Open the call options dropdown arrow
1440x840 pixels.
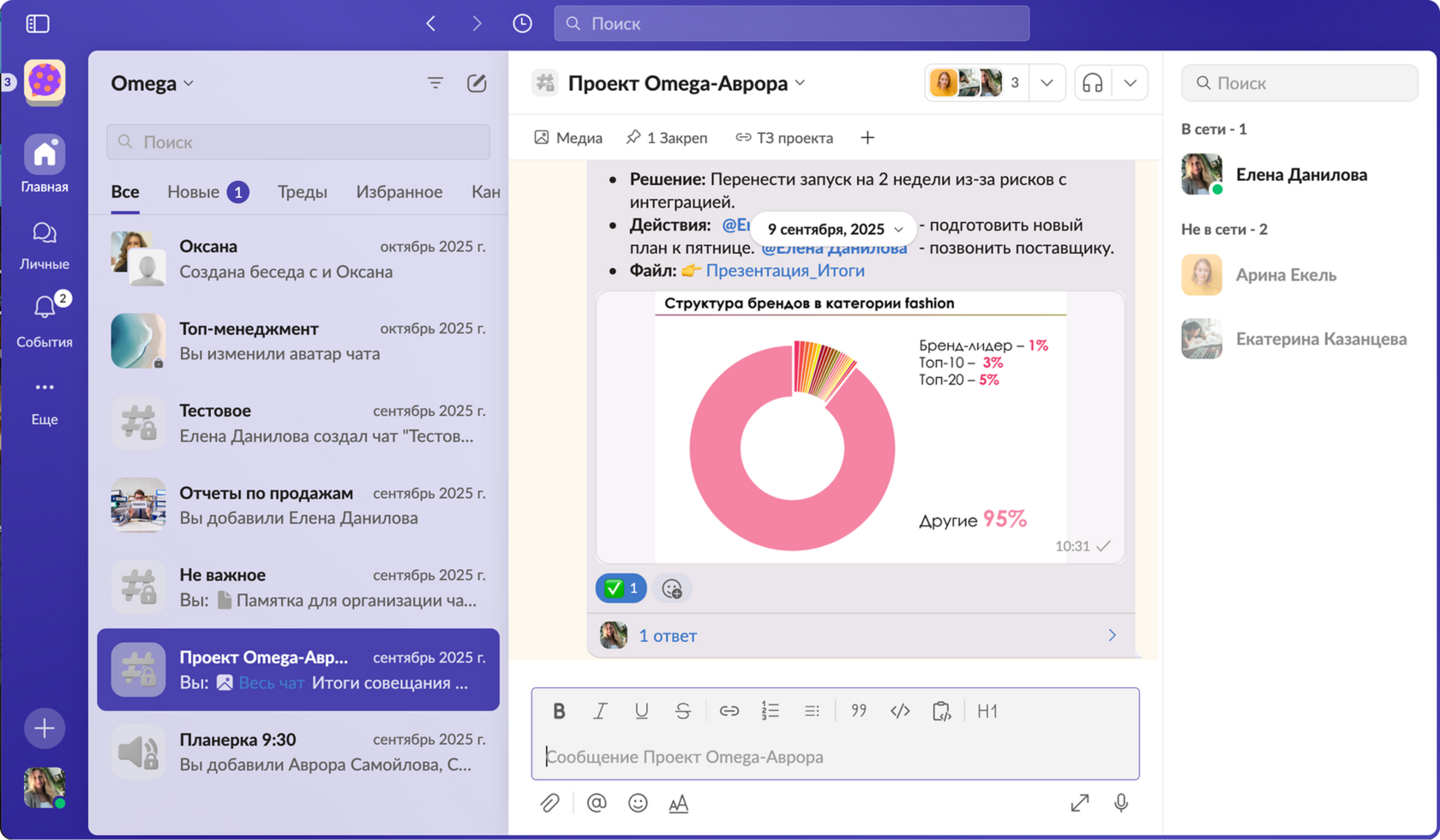[x=1130, y=83]
